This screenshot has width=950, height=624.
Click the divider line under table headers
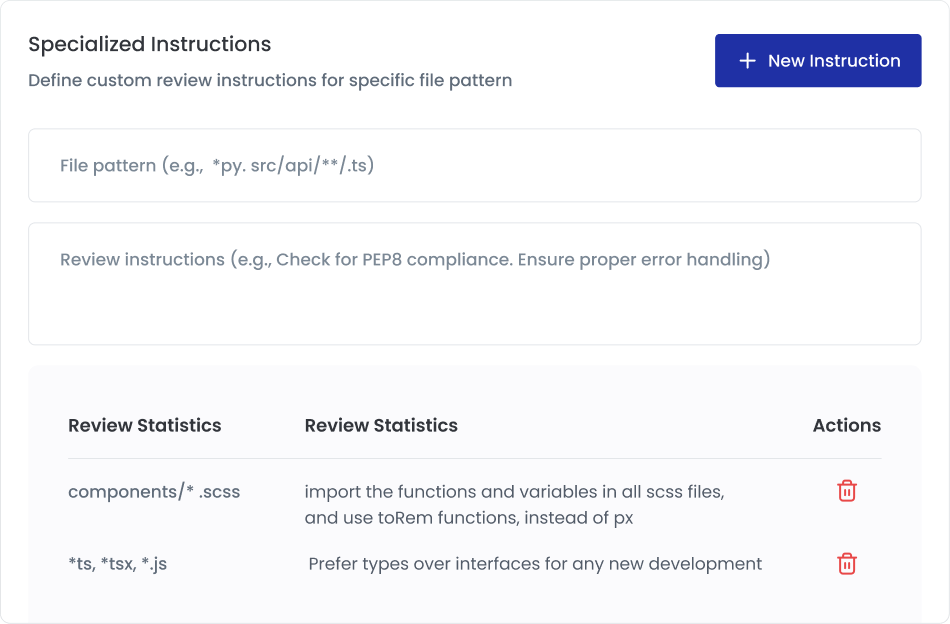click(474, 459)
